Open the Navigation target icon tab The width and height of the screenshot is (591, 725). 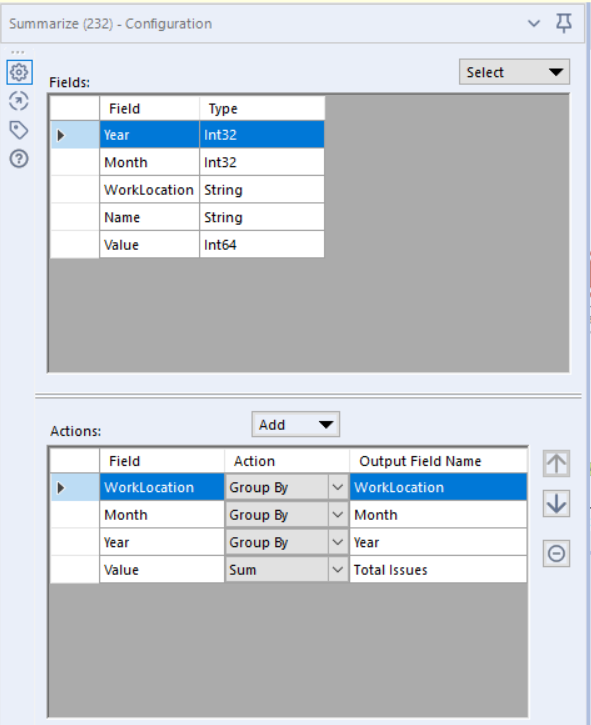coord(19,101)
